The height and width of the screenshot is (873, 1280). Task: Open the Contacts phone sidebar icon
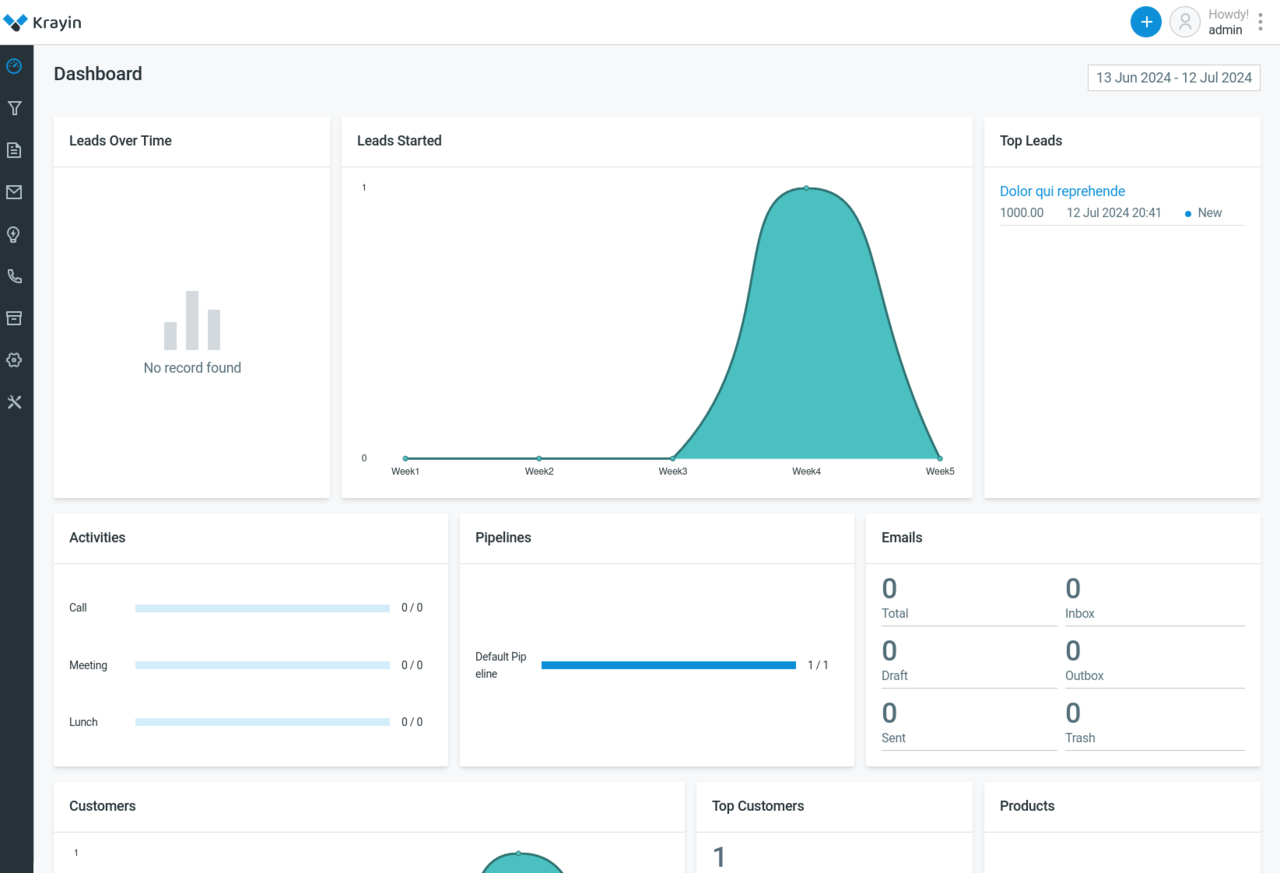tap(14, 276)
